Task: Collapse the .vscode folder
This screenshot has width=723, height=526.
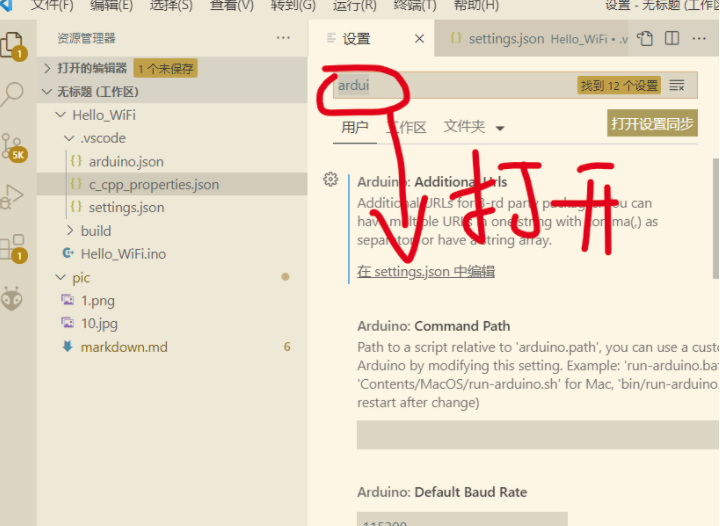Action: 69,138
